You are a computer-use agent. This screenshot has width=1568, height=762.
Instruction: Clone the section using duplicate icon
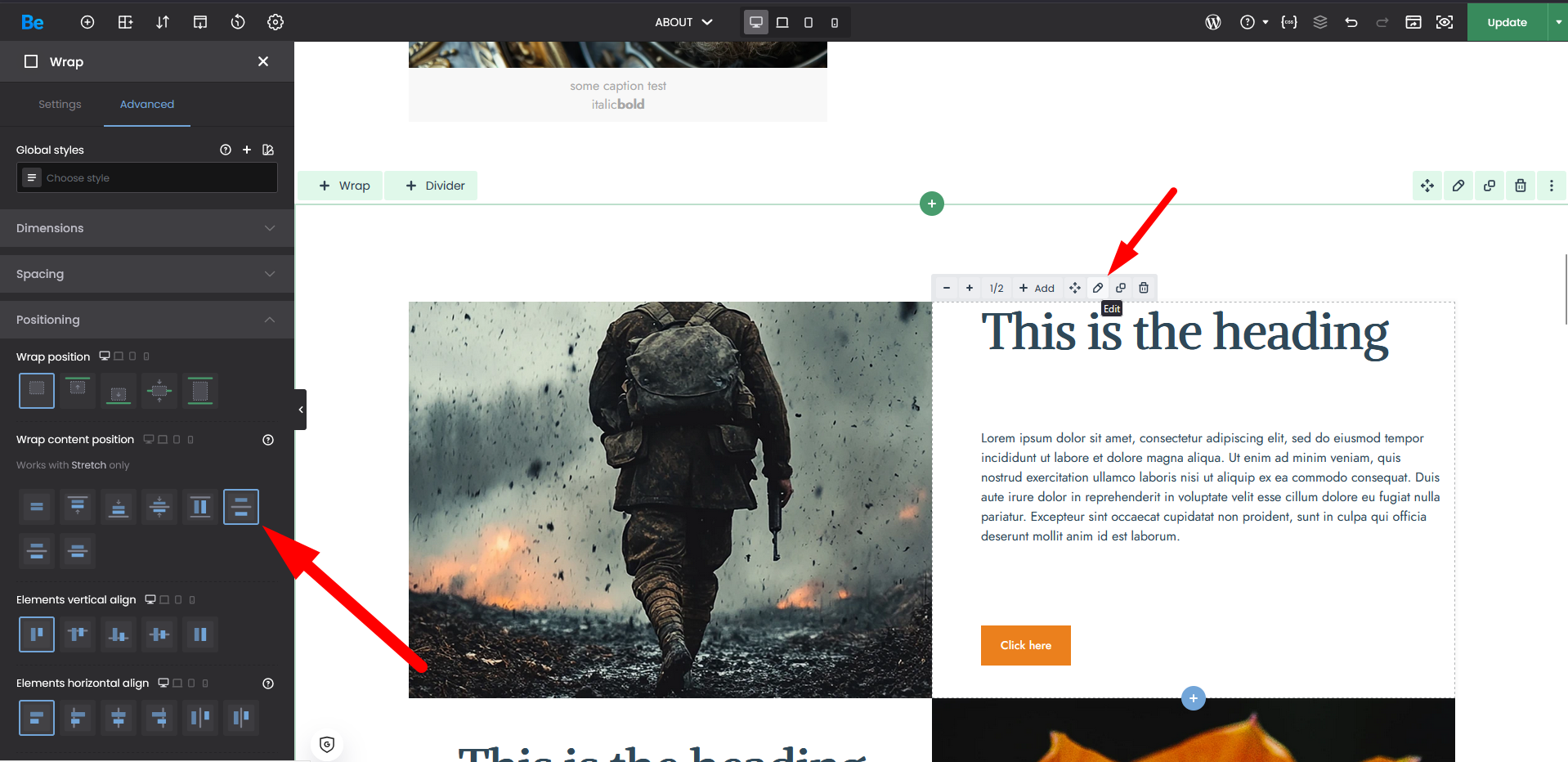(x=1490, y=186)
